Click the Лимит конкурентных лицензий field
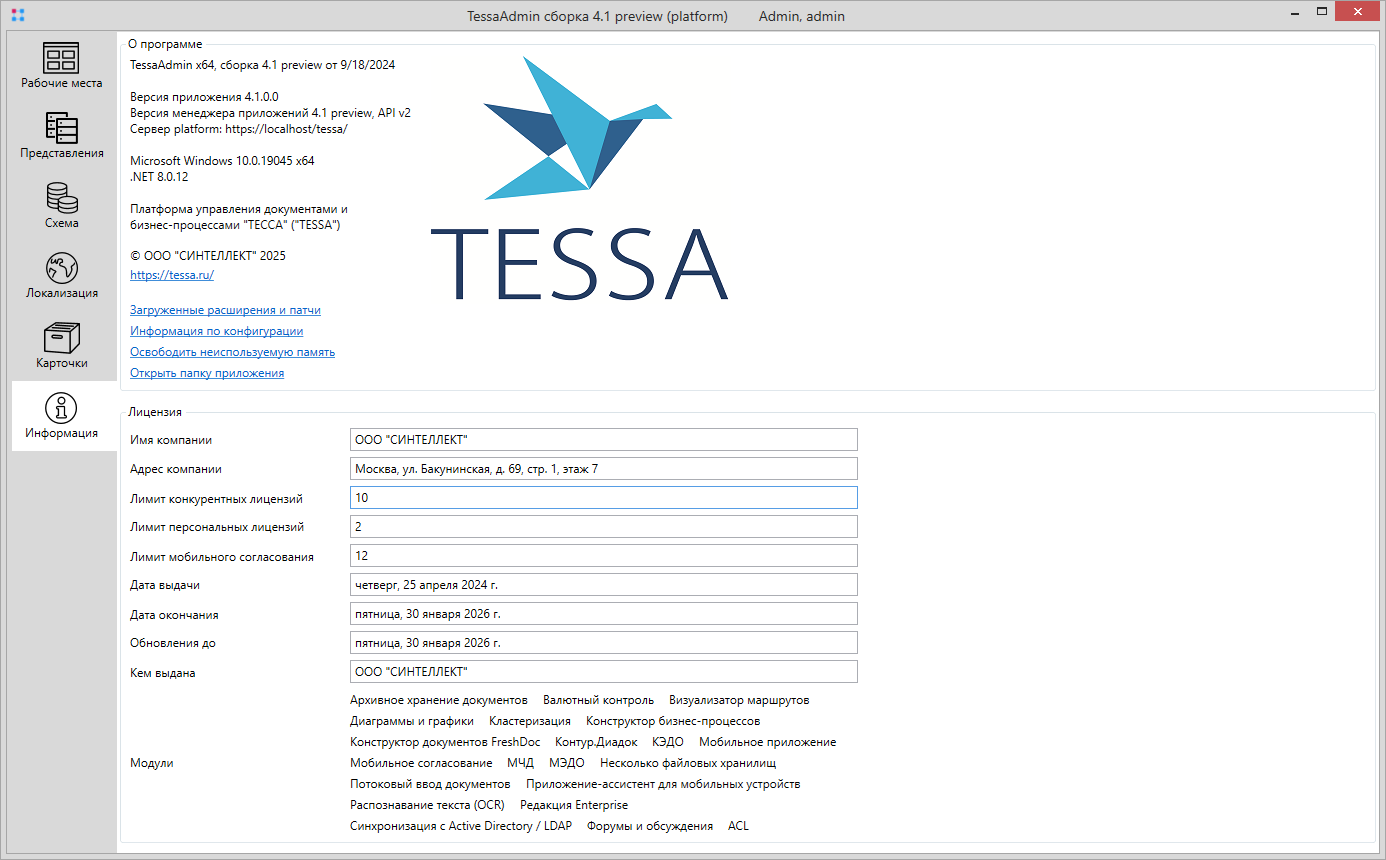 point(603,498)
